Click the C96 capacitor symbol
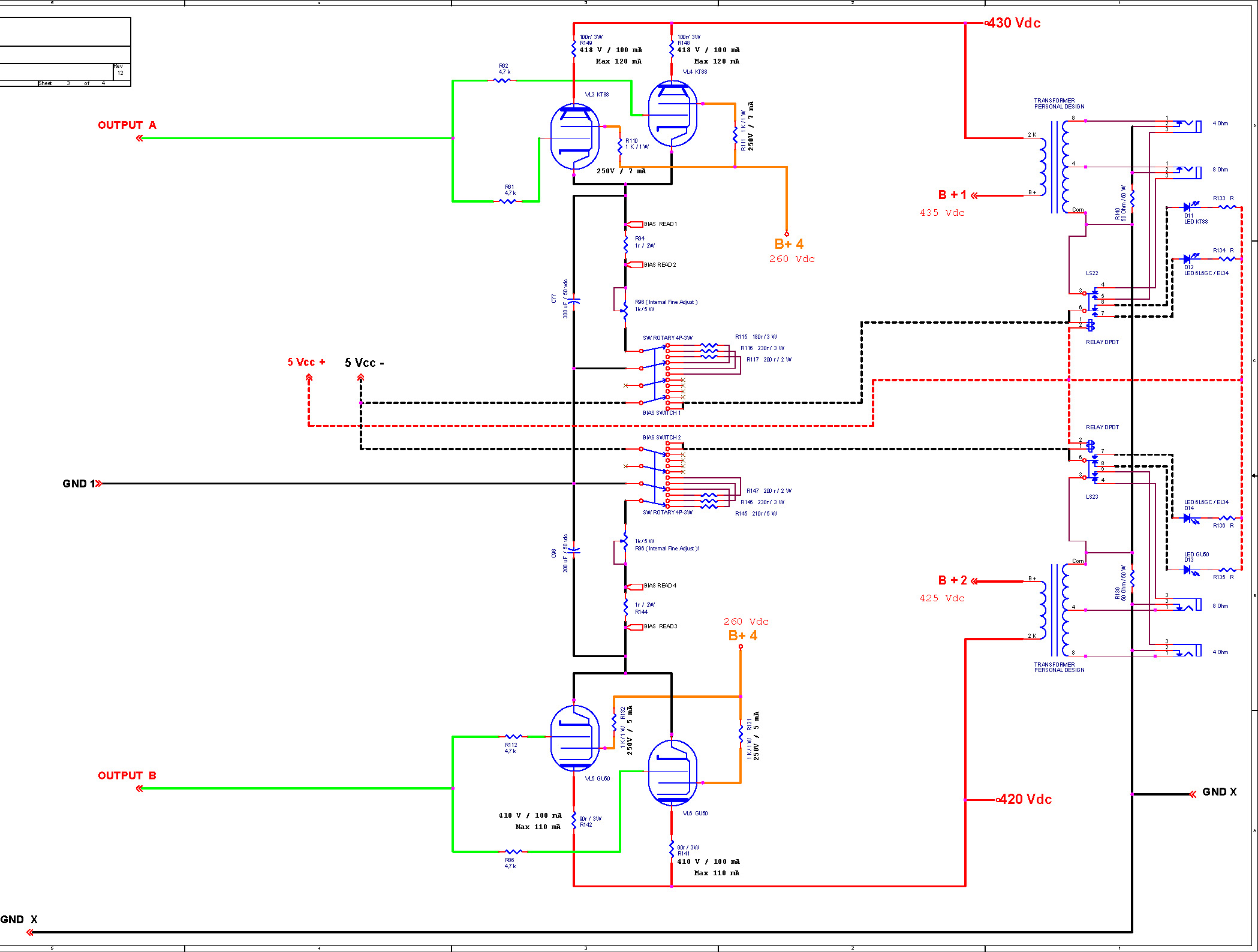 tap(574, 550)
